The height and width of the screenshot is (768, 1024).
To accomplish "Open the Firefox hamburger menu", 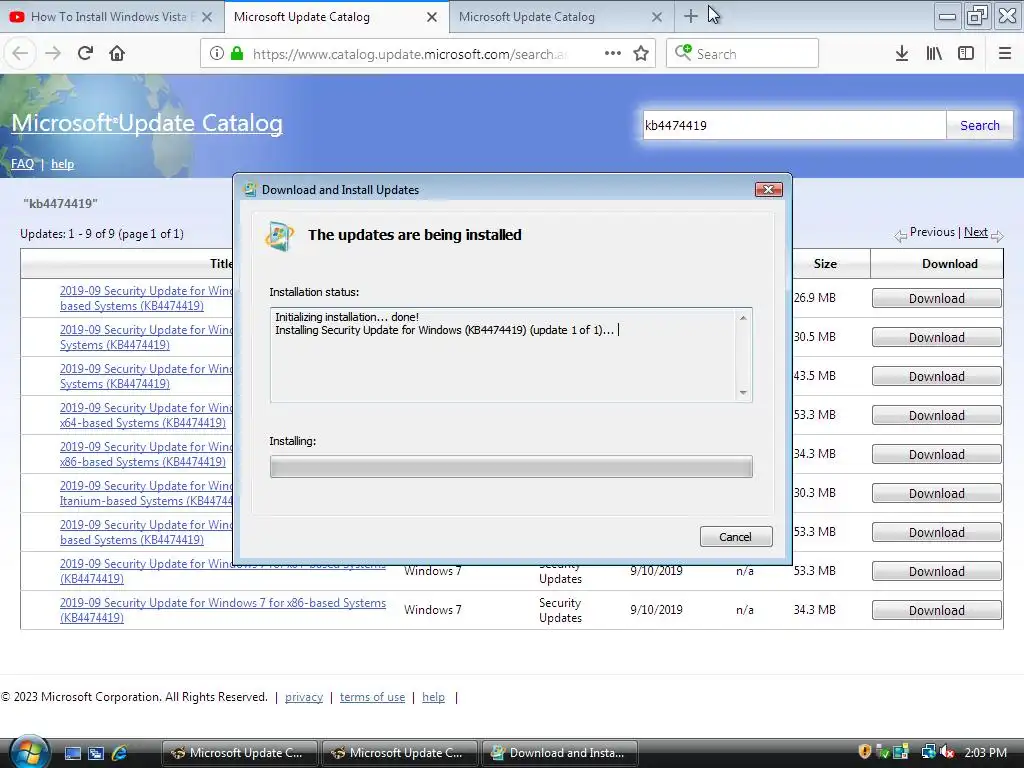I will 1005,54.
